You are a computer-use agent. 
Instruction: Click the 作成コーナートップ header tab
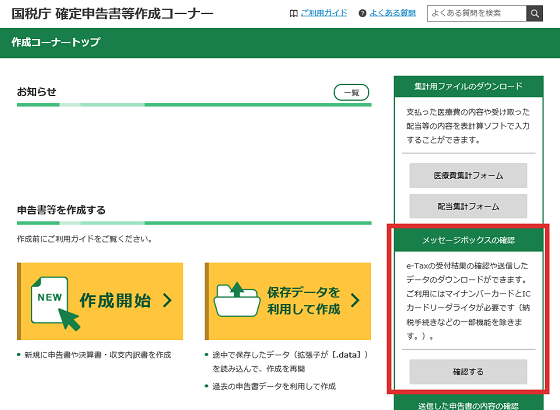pos(56,42)
